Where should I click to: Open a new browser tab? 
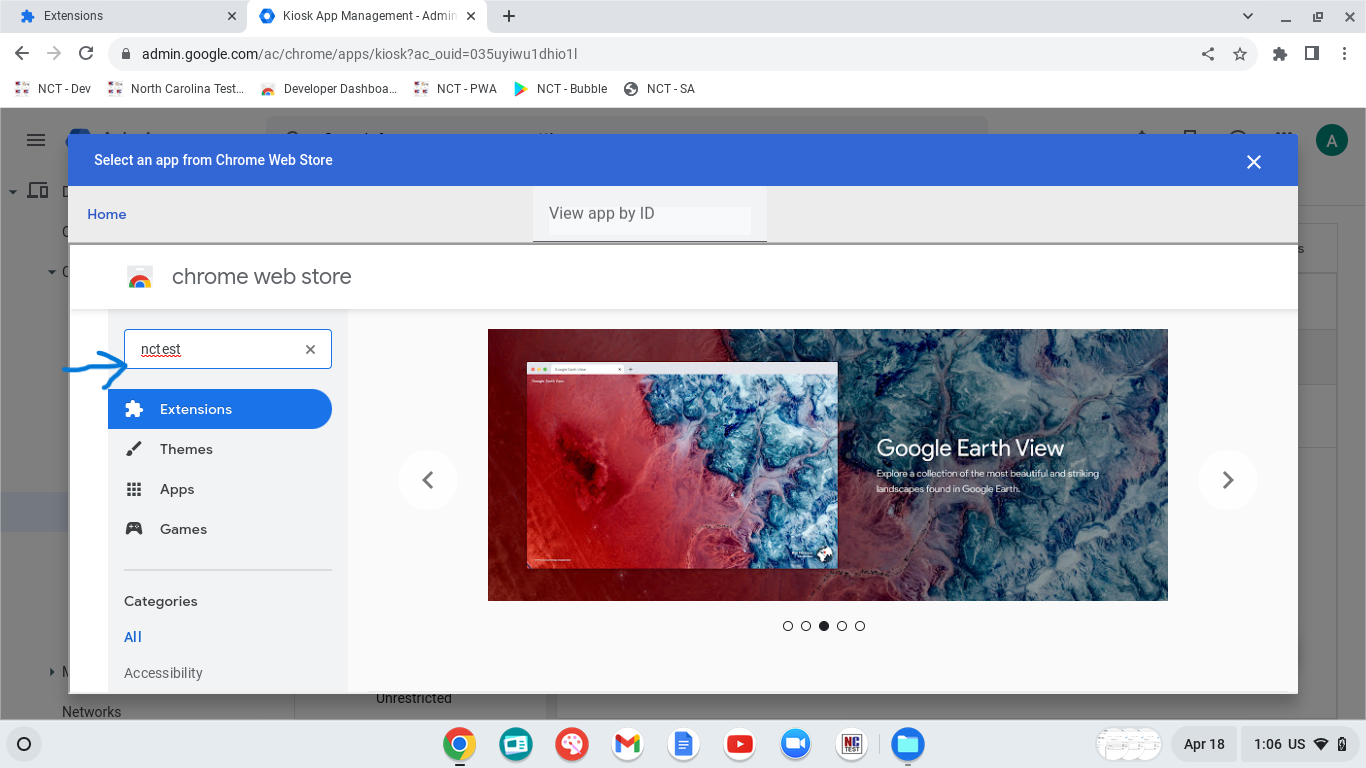click(x=509, y=16)
